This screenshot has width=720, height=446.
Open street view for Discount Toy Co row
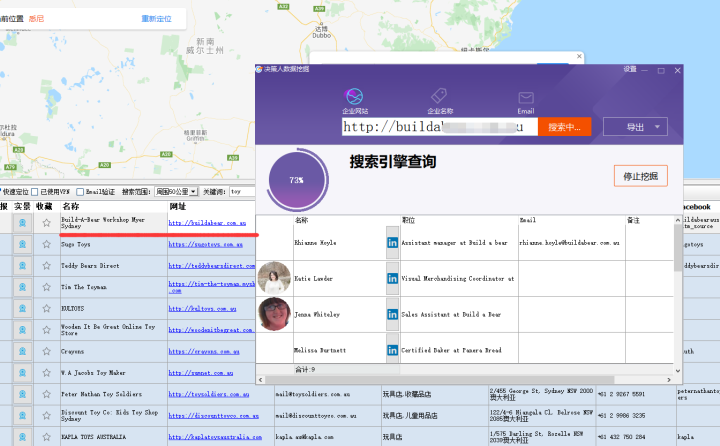tap(22, 415)
